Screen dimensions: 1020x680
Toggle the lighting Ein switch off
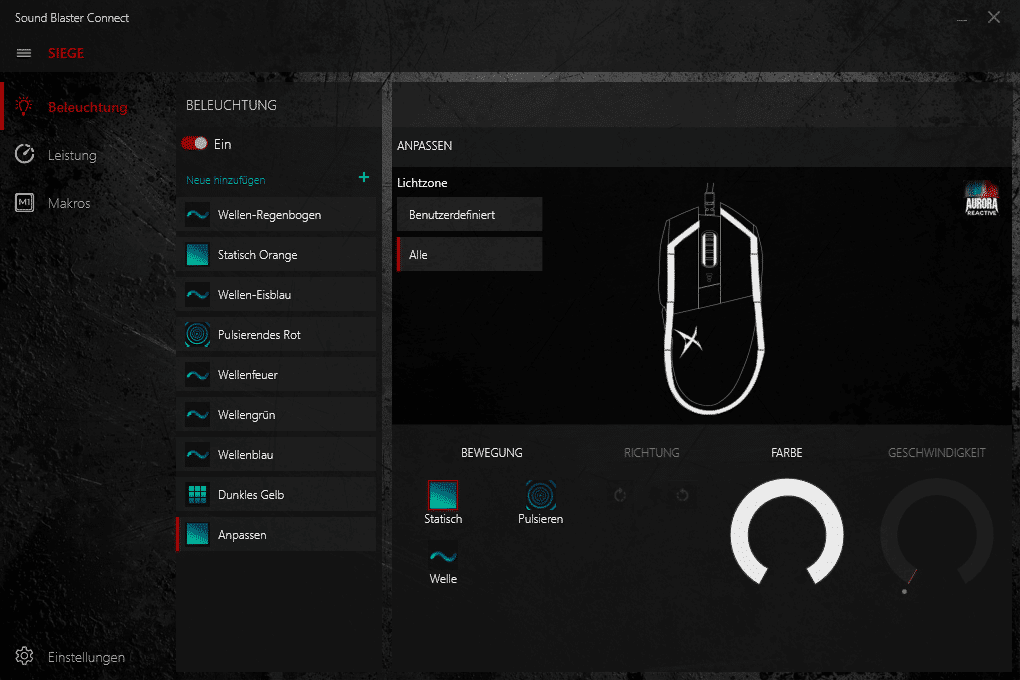coord(194,144)
